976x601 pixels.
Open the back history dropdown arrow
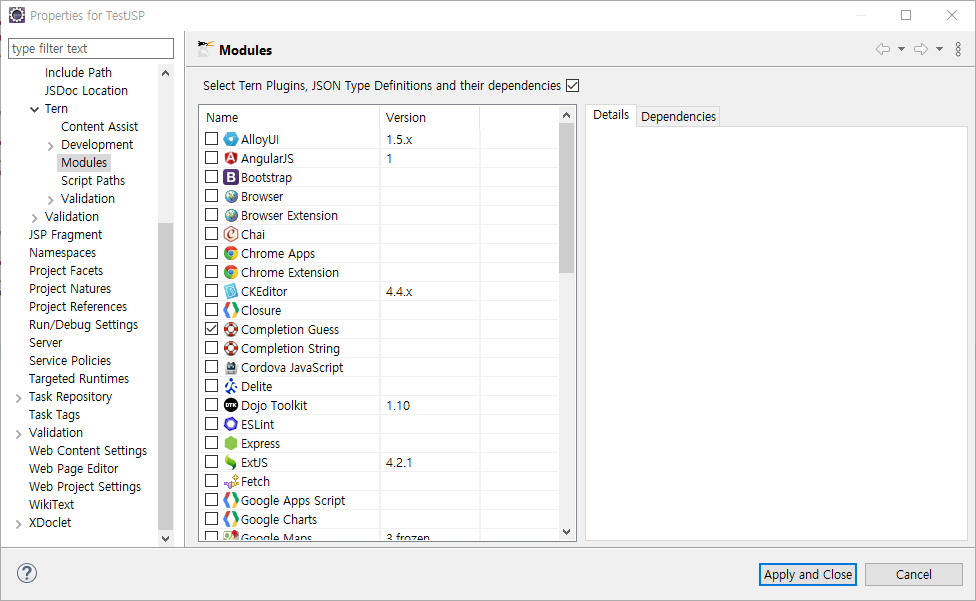tap(901, 49)
